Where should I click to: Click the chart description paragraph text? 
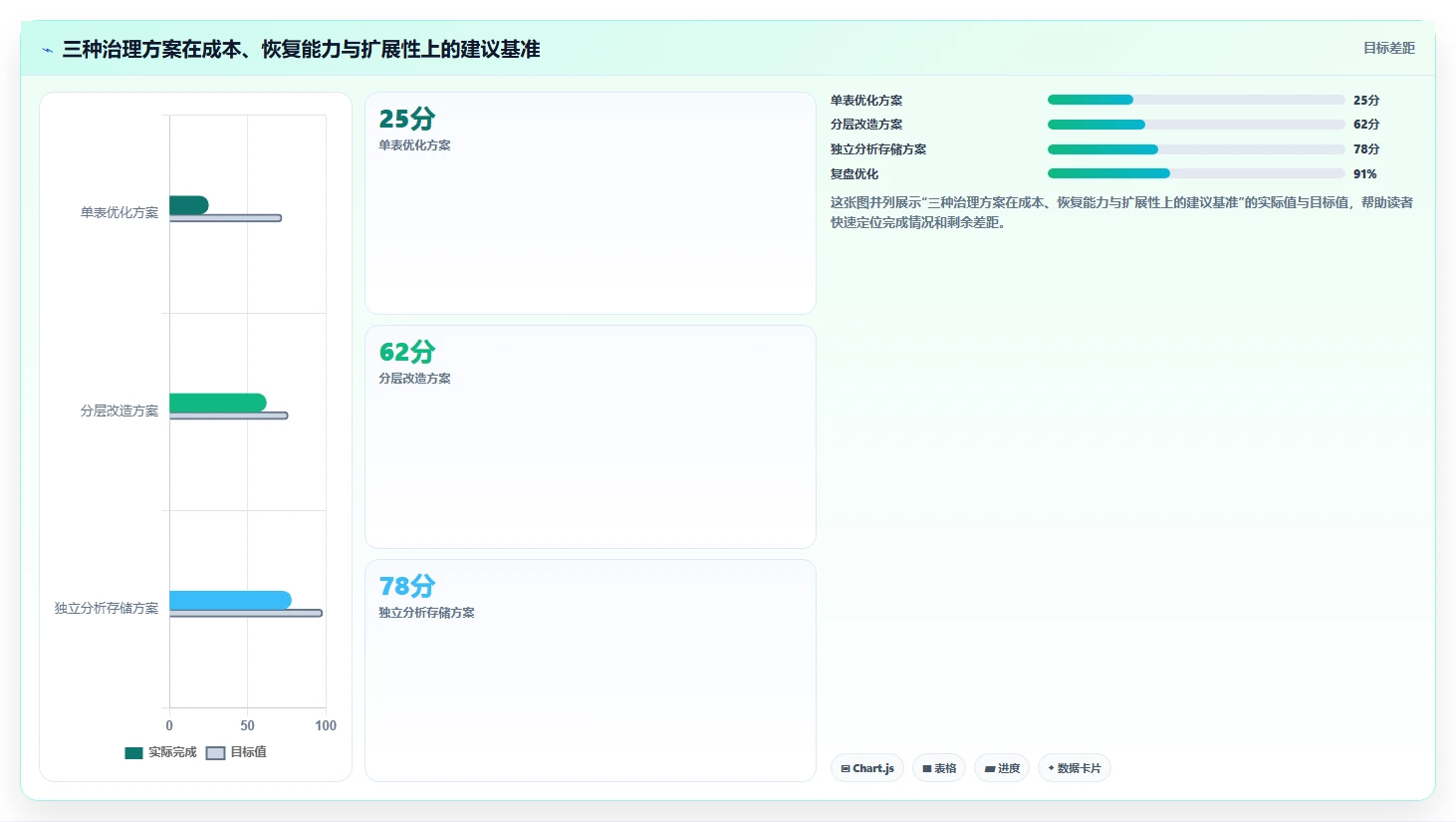point(1121,212)
